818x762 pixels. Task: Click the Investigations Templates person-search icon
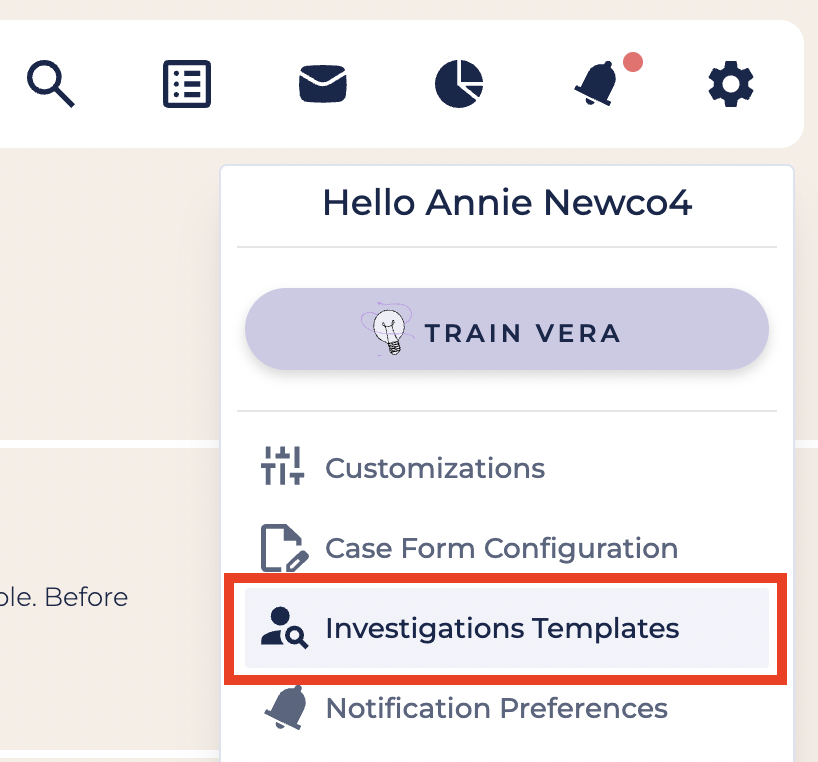(x=284, y=628)
